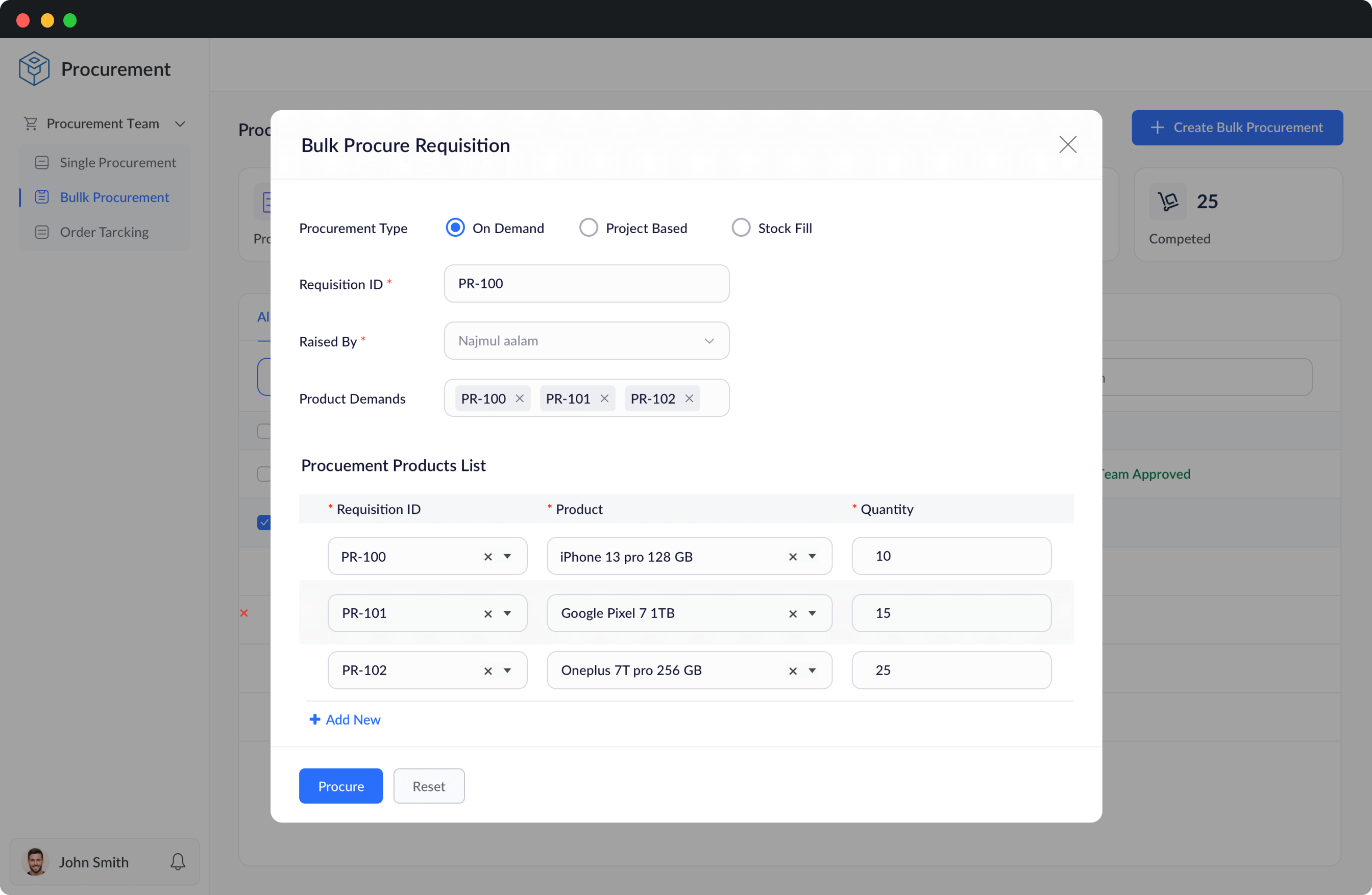
Task: Add a new product row via Add New
Action: point(345,718)
